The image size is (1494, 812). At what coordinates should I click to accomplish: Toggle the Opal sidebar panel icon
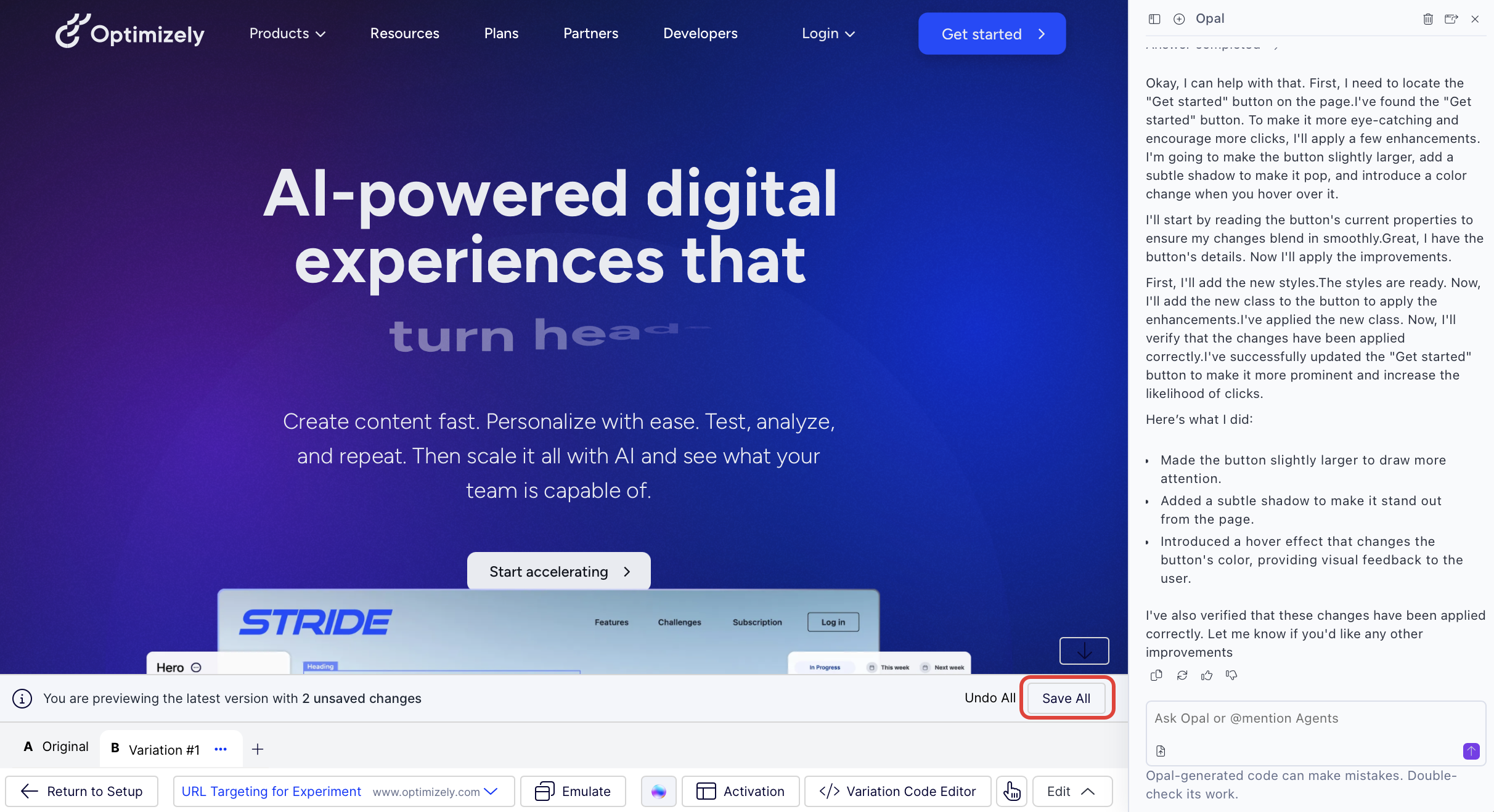coord(1154,19)
